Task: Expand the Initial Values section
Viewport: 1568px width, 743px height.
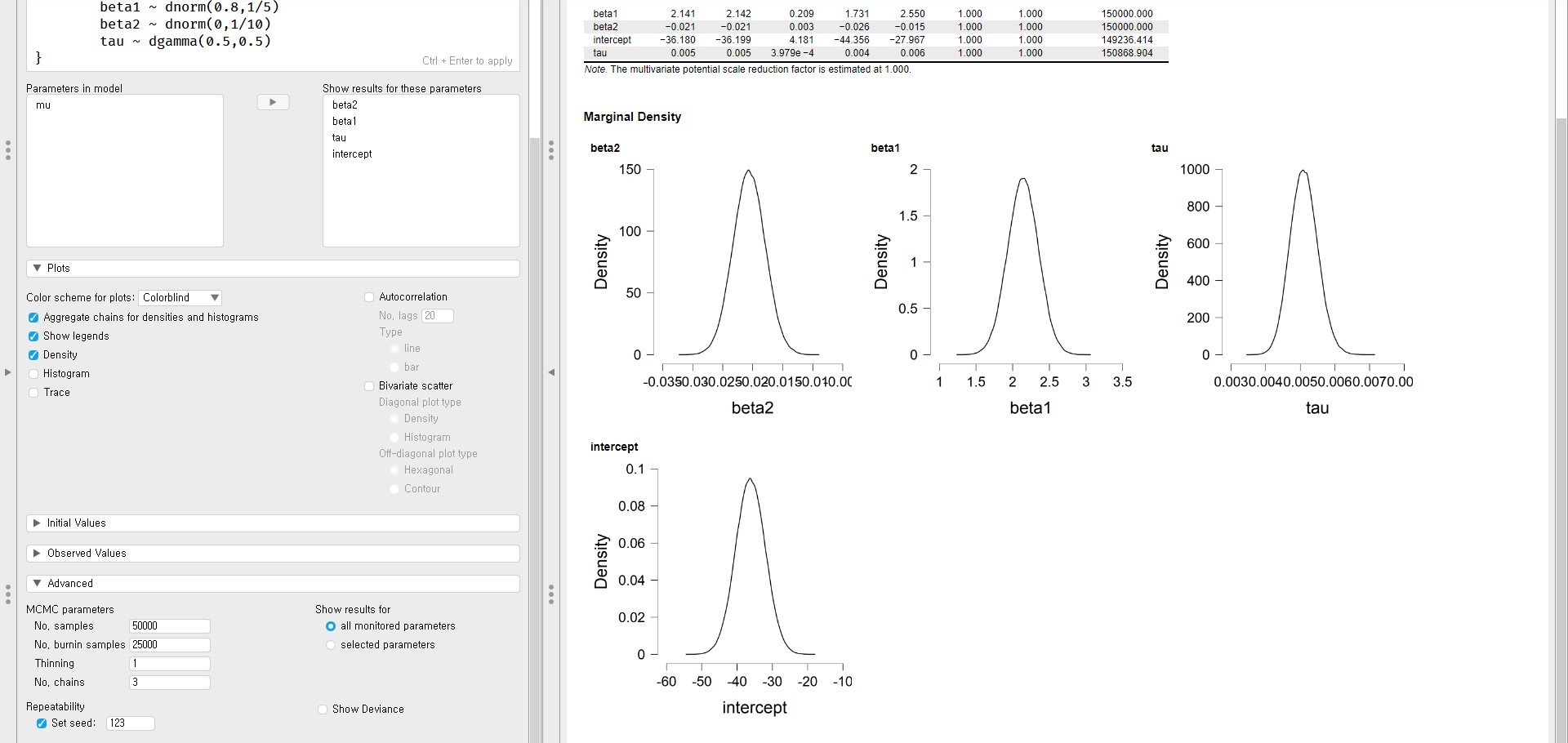Action: point(38,523)
